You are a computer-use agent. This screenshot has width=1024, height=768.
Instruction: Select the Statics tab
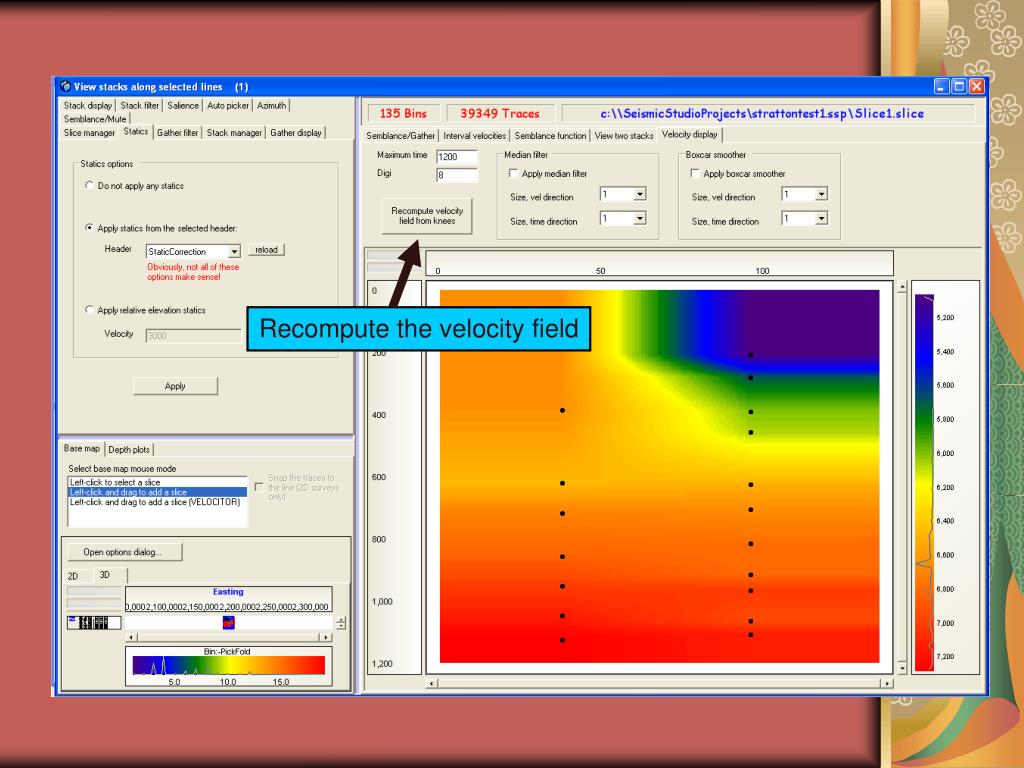136,131
